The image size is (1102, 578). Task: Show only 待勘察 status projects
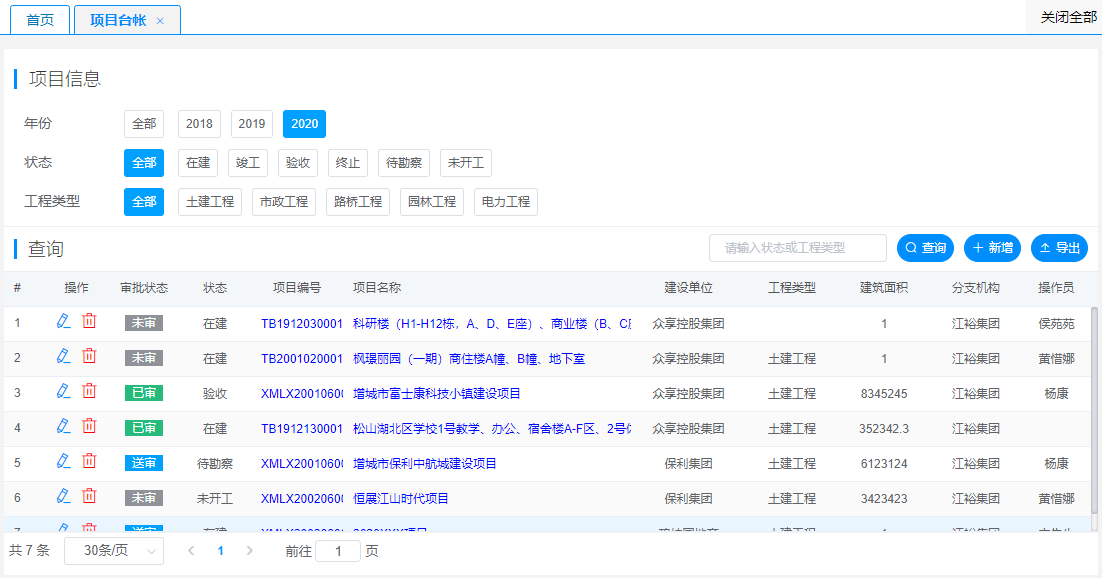tap(404, 163)
